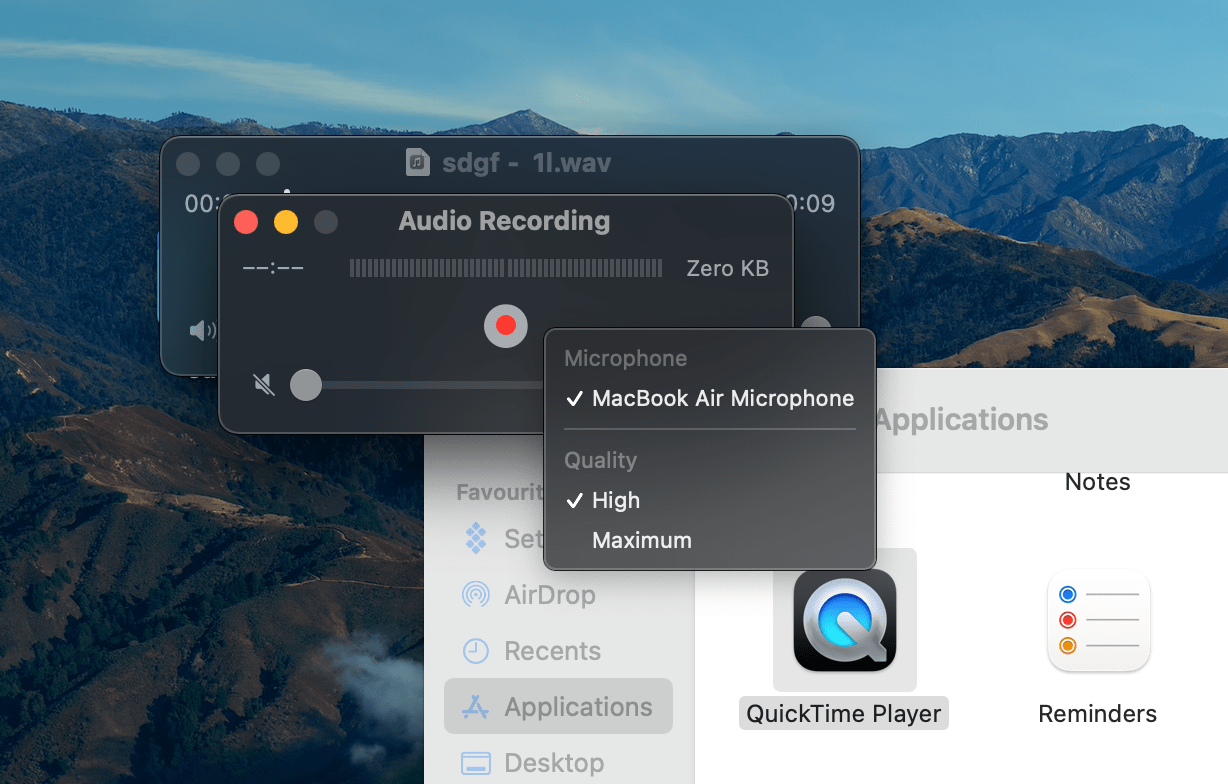This screenshot has height=784, width=1228.
Task: Click the round volume control on the wav player's right
Action: pos(816,327)
